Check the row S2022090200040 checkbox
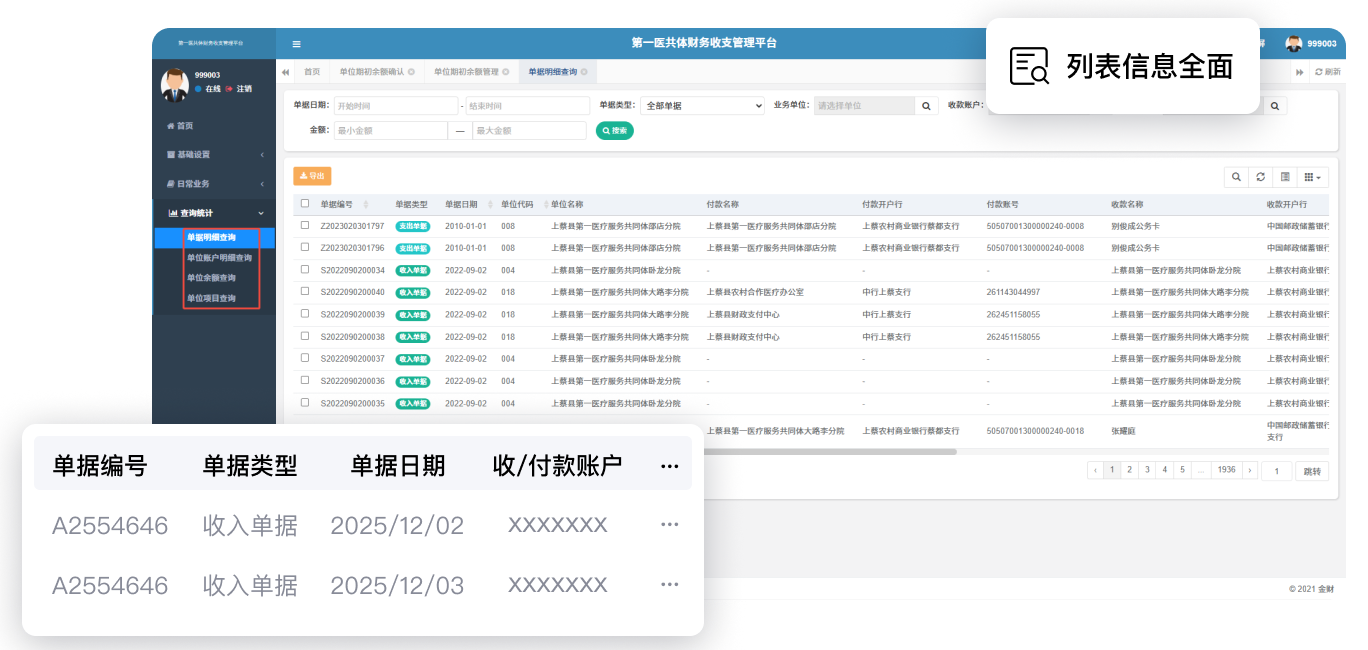The width and height of the screenshot is (1368, 650). coord(305,291)
